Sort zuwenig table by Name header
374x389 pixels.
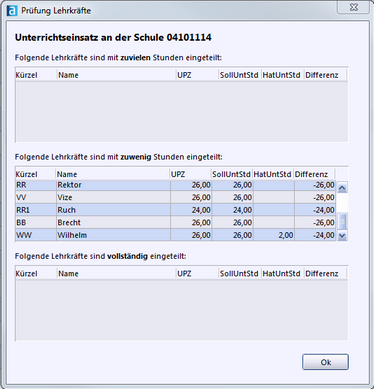(x=113, y=174)
